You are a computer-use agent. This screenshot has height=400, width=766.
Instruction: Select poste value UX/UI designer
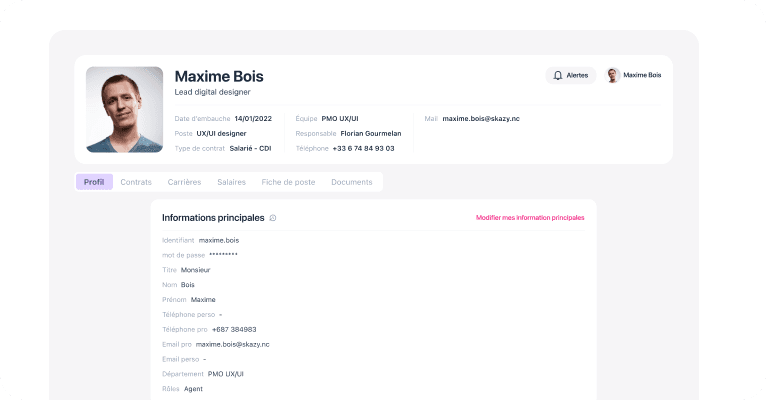tap(221, 133)
